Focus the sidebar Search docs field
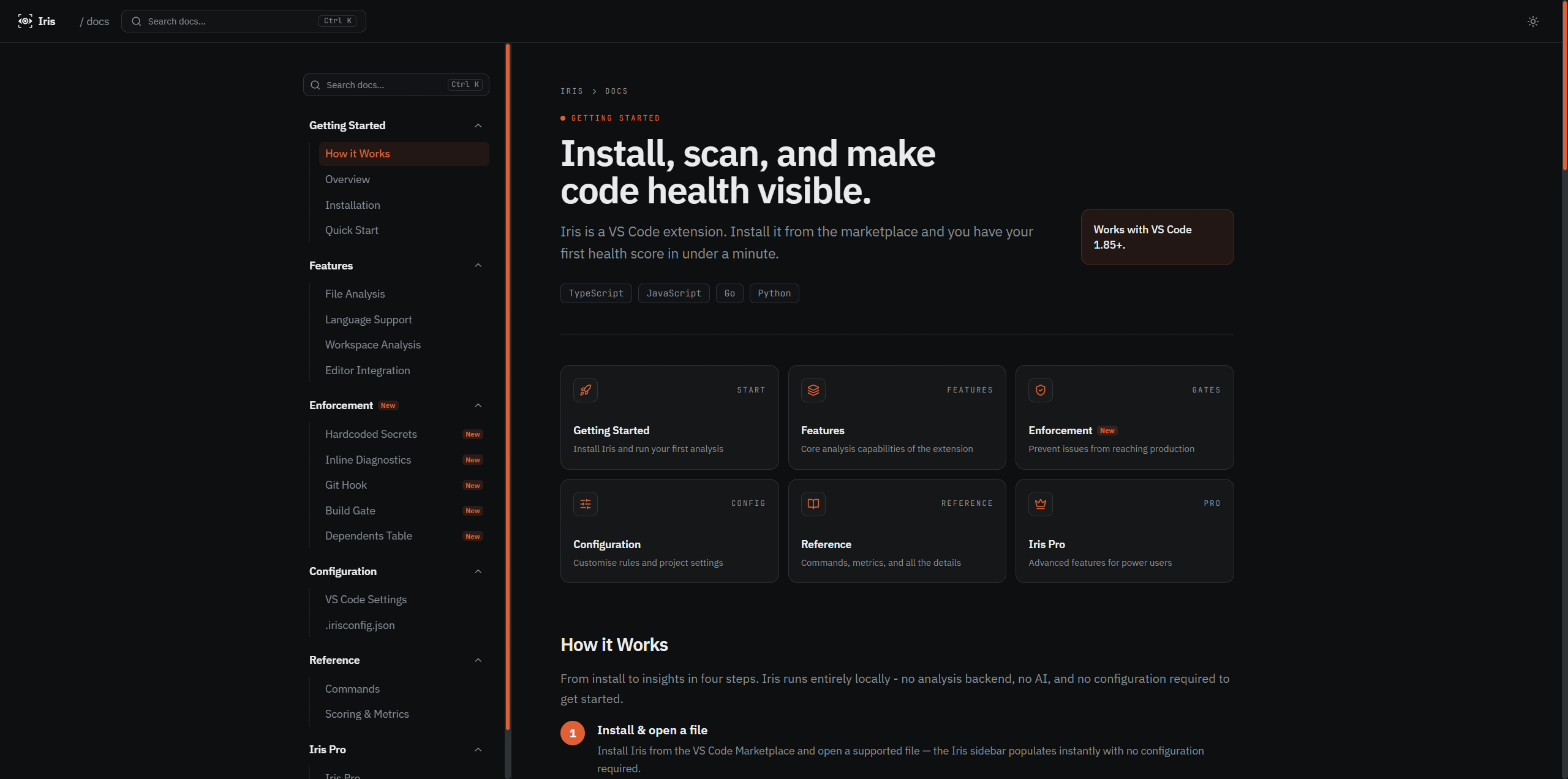Image resolution: width=1568 pixels, height=779 pixels. [396, 85]
